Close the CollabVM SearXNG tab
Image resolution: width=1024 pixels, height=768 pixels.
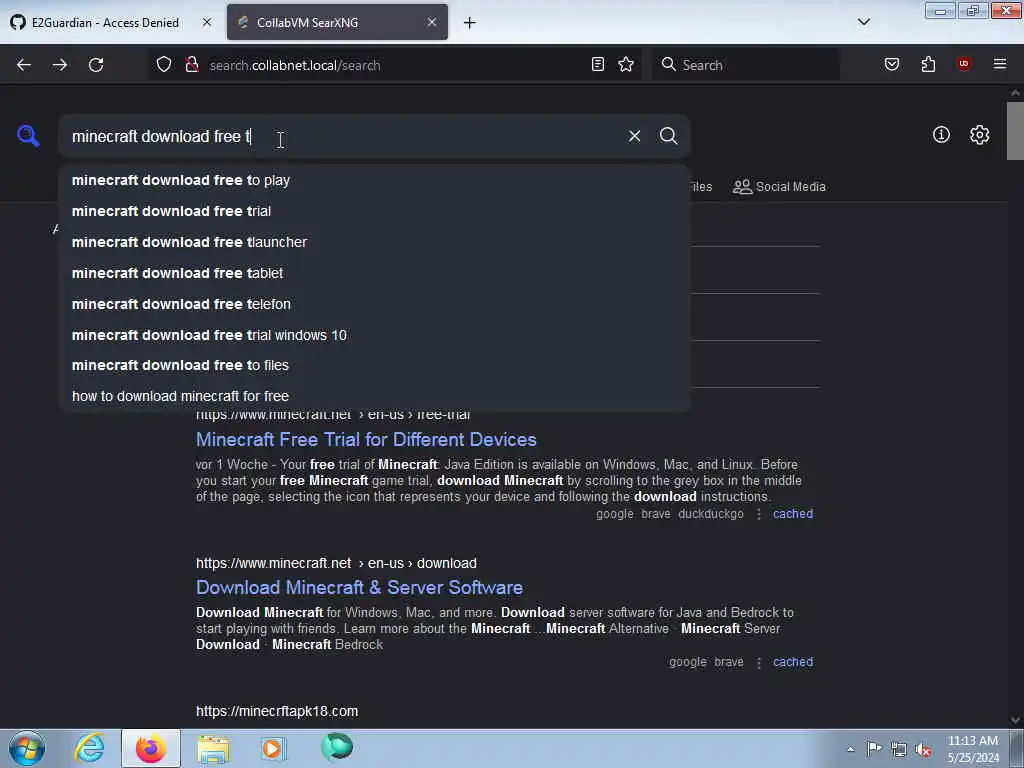pyautogui.click(x=432, y=22)
